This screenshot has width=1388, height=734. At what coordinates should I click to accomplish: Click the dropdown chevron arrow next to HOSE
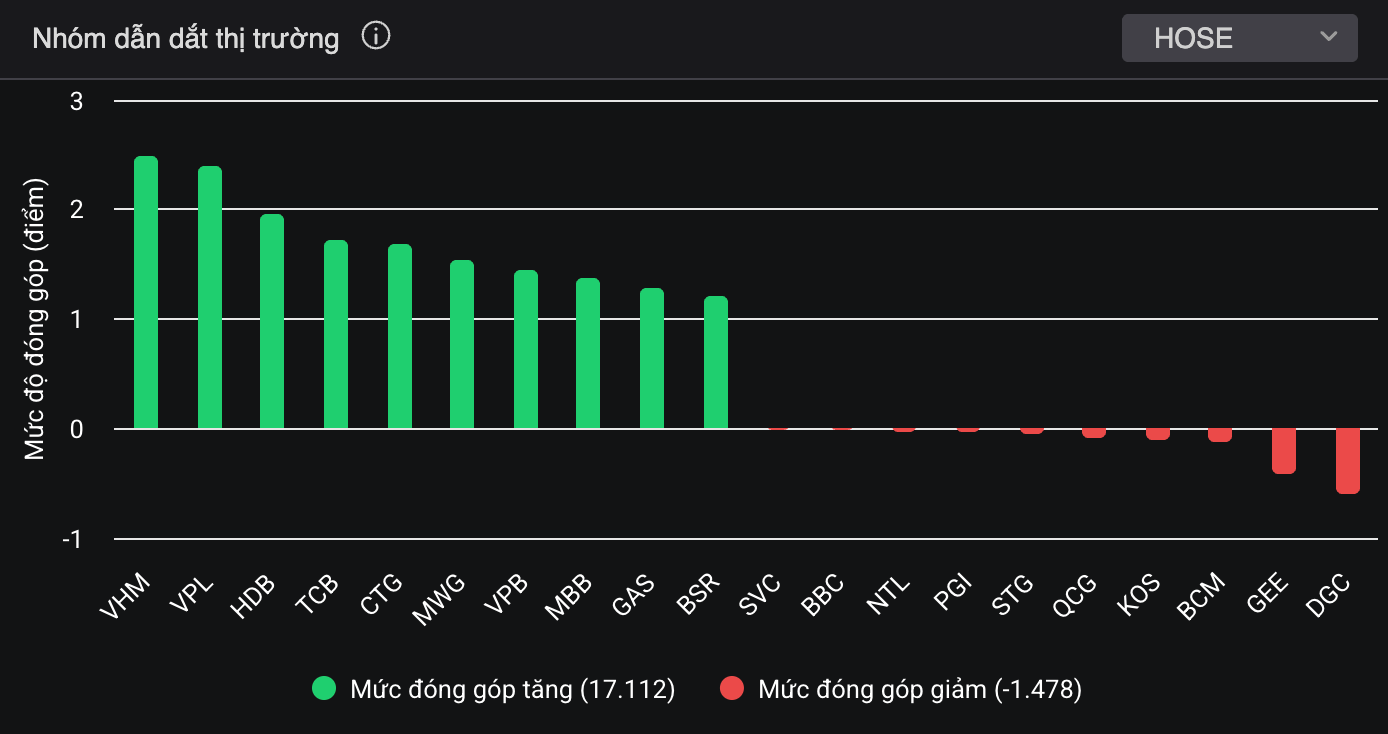pyautogui.click(x=1328, y=37)
